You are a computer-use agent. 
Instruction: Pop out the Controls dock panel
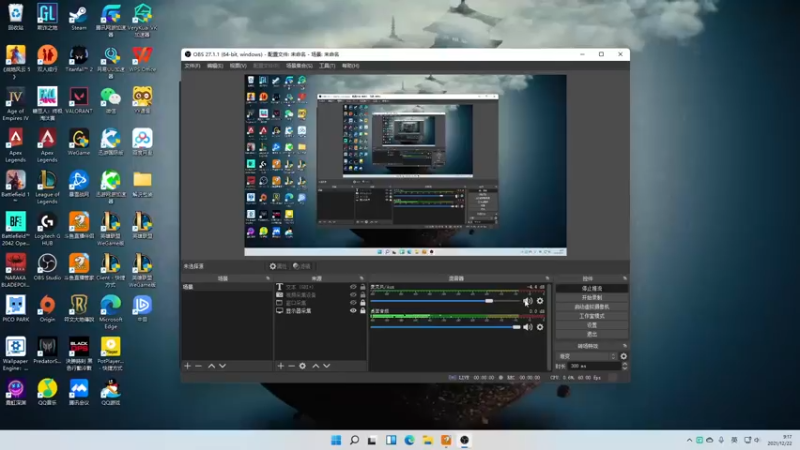625,279
